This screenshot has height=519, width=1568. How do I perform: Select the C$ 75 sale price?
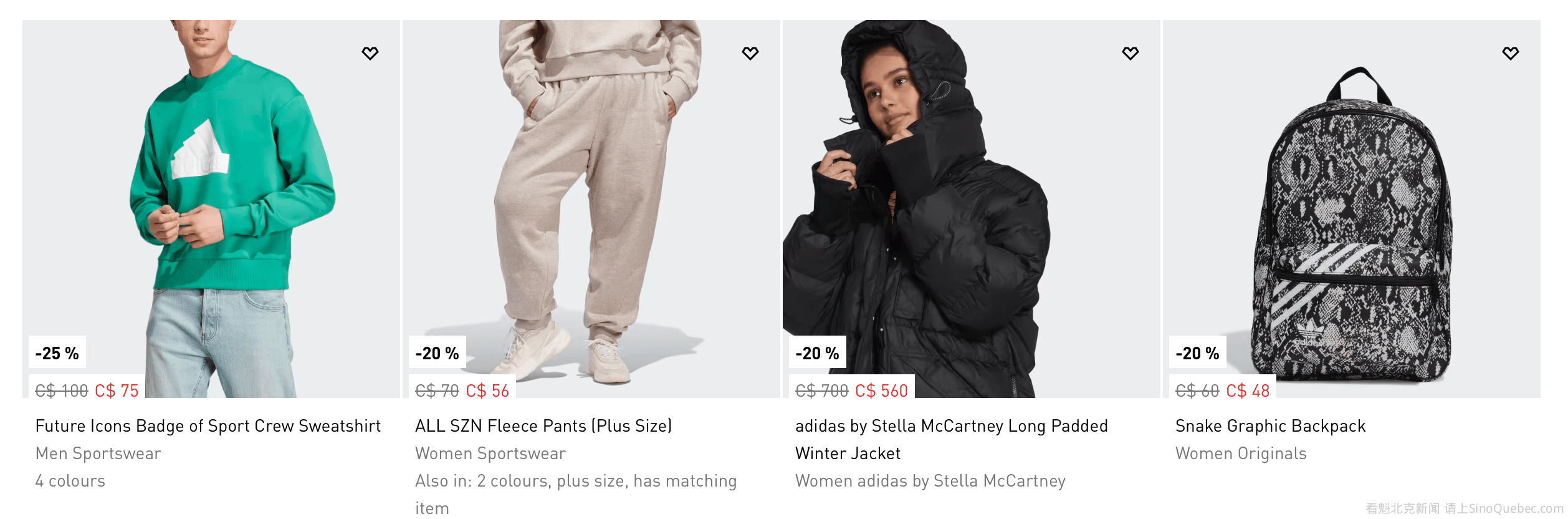point(117,391)
